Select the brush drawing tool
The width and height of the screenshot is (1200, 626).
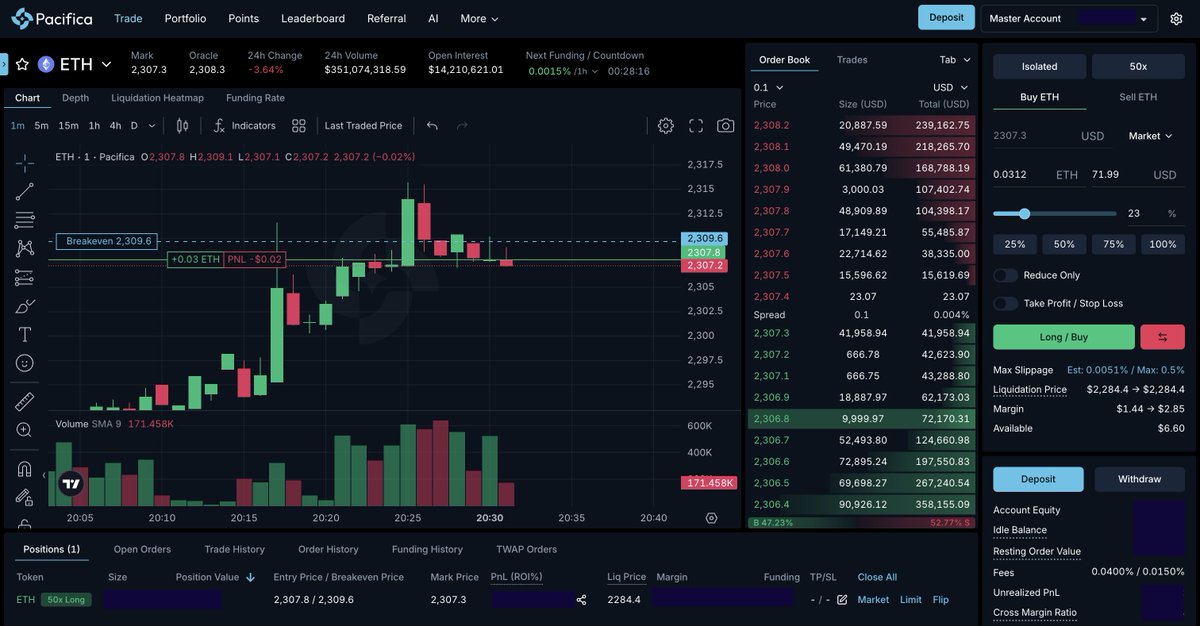24,306
